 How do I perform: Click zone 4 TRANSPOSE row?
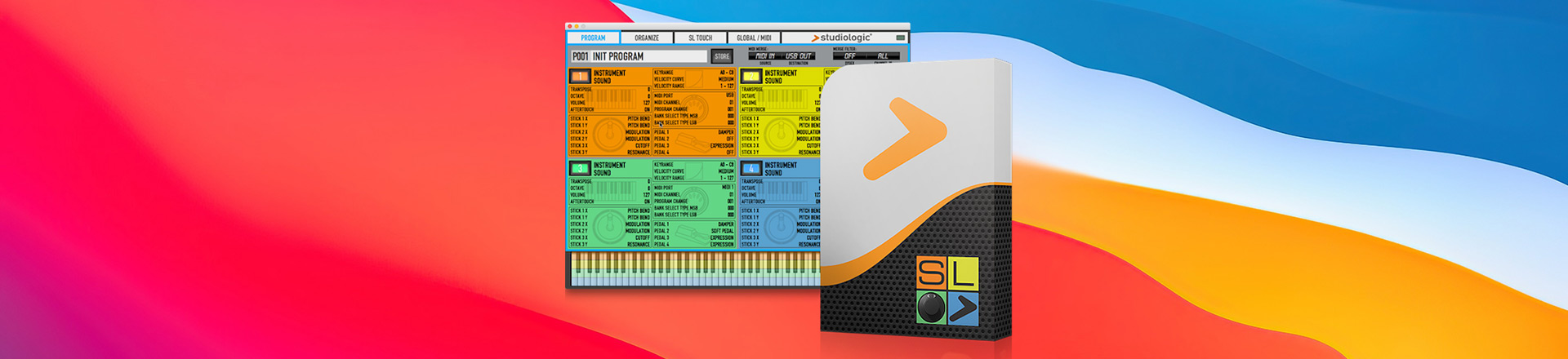coord(781,182)
